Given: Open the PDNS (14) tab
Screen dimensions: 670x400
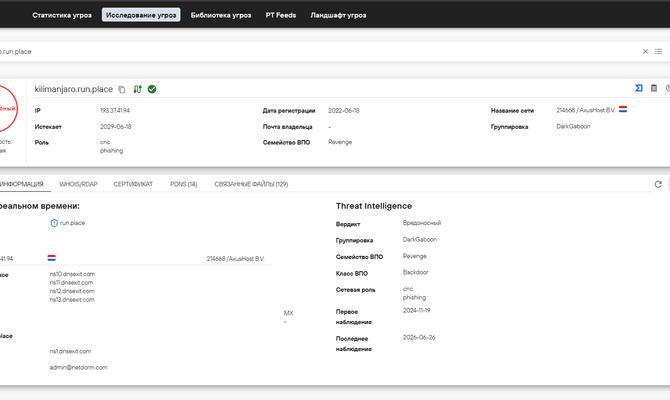Looking at the screenshot, I should click(184, 184).
